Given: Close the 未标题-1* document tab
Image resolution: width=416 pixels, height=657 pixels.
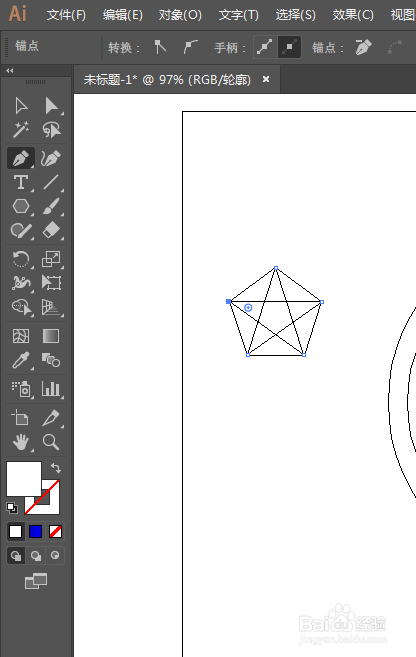Looking at the screenshot, I should tap(266, 79).
